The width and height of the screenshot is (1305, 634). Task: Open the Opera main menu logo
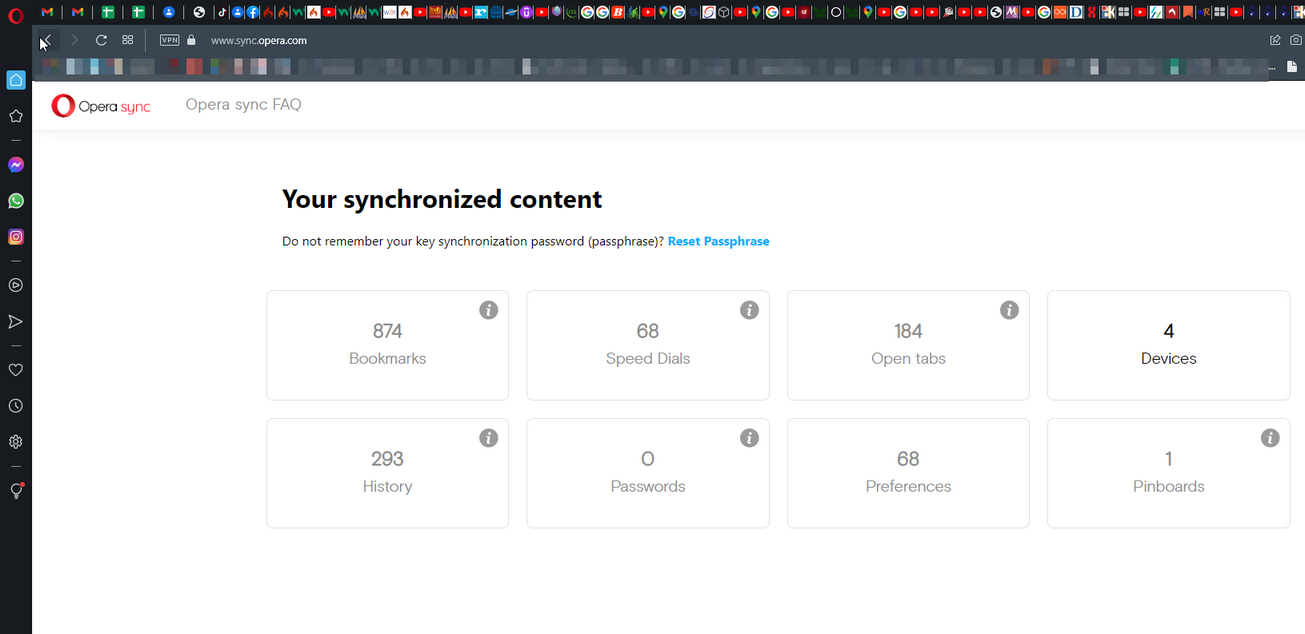coord(16,15)
